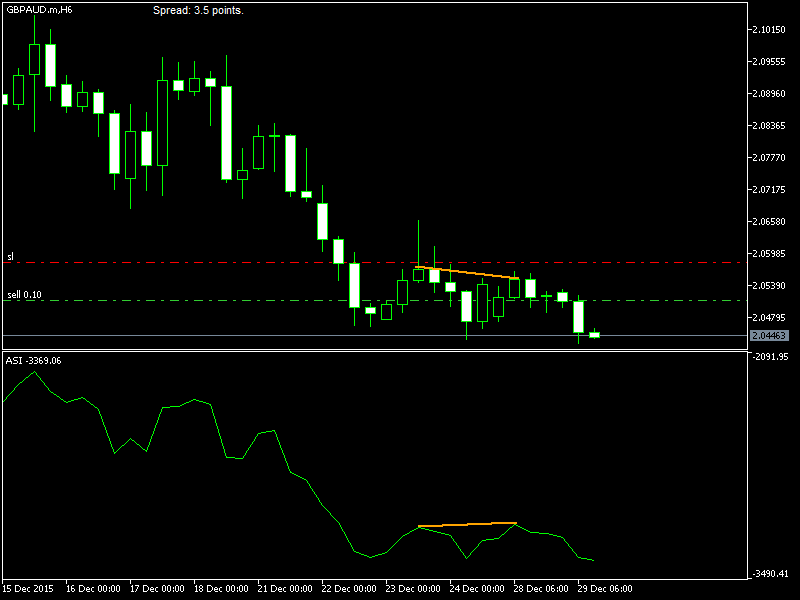
Task: Click the ASI -3369.06 indicator label
Action: (33, 361)
